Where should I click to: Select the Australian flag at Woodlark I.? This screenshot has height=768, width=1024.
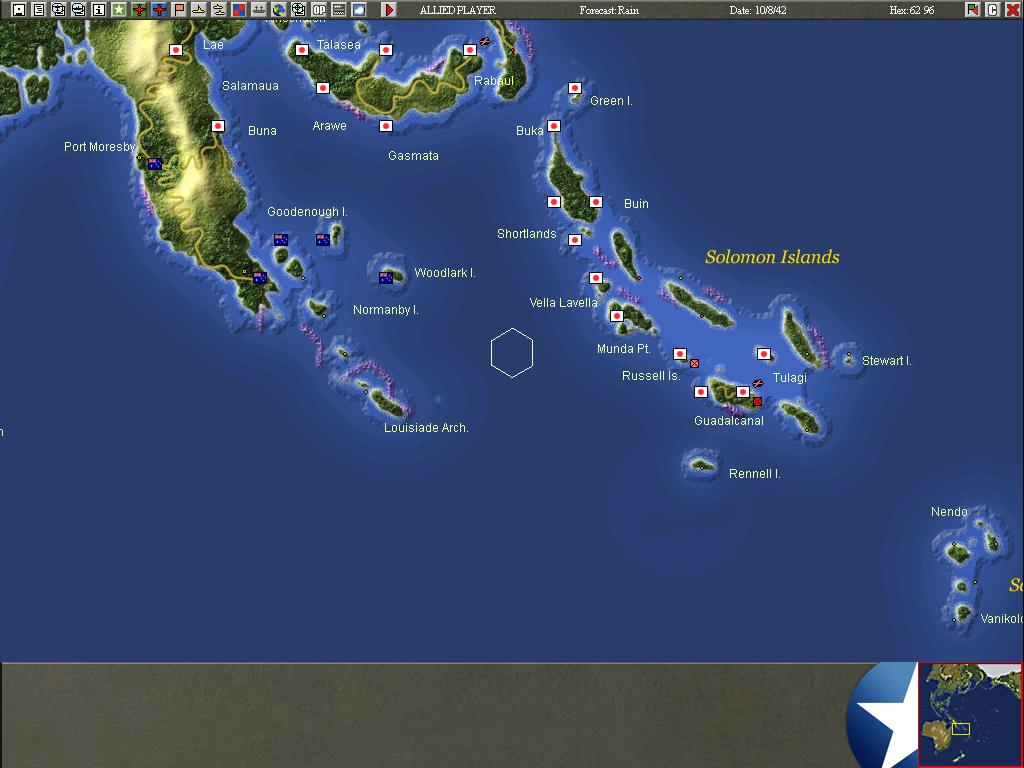click(386, 278)
